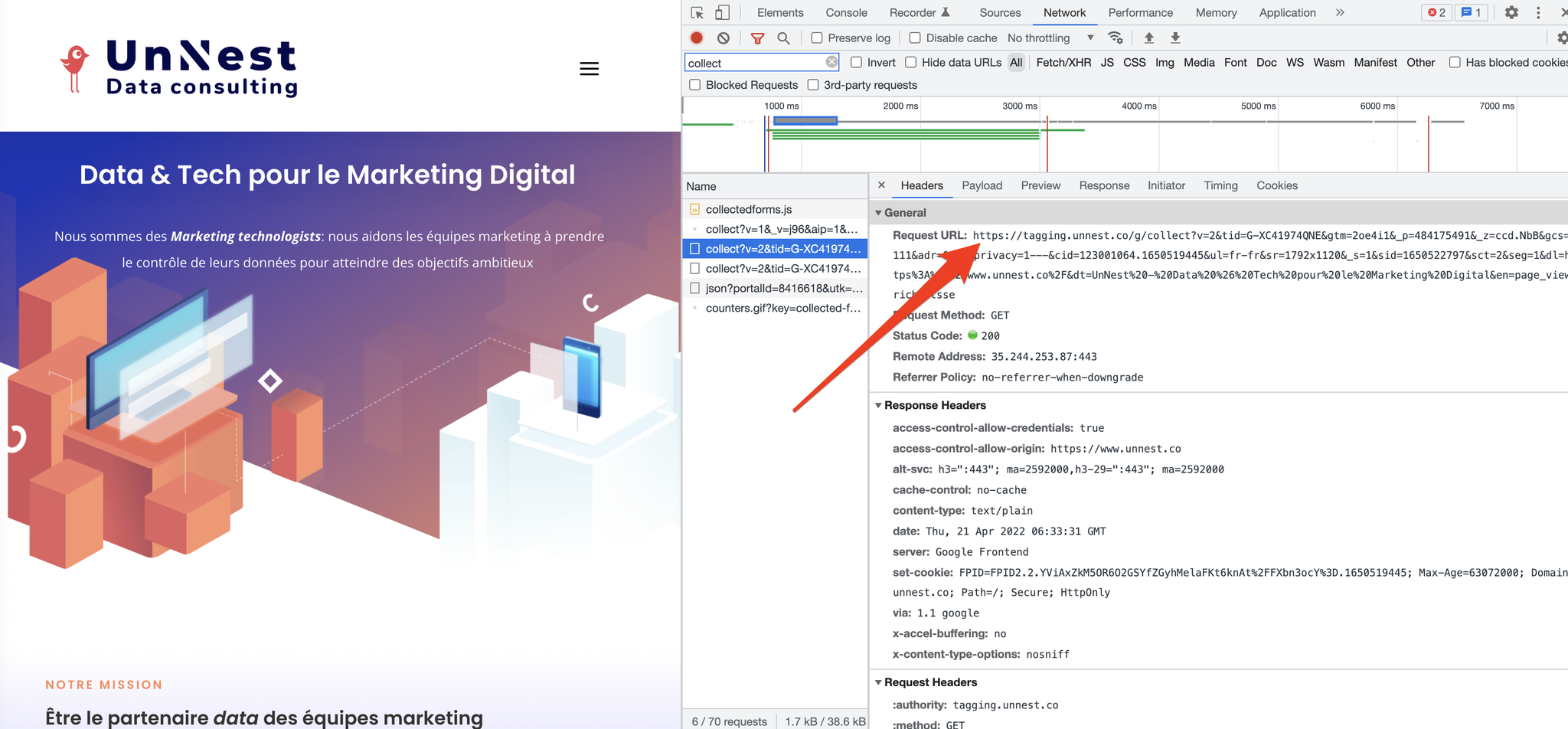Click the import HAR upload icon
Viewport: 1568px width, 729px height.
click(1148, 38)
